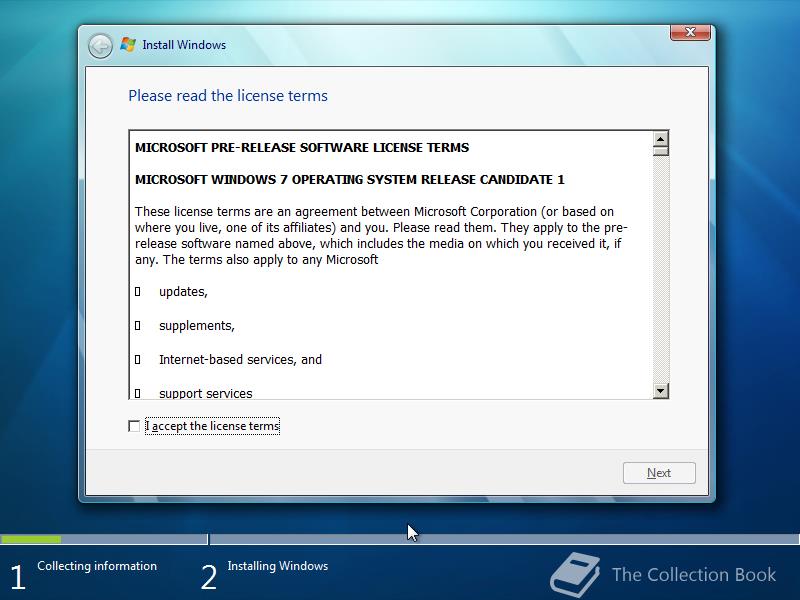This screenshot has height=600, width=800.
Task: Click the 'Please read the license terms' heading
Action: 228,96
